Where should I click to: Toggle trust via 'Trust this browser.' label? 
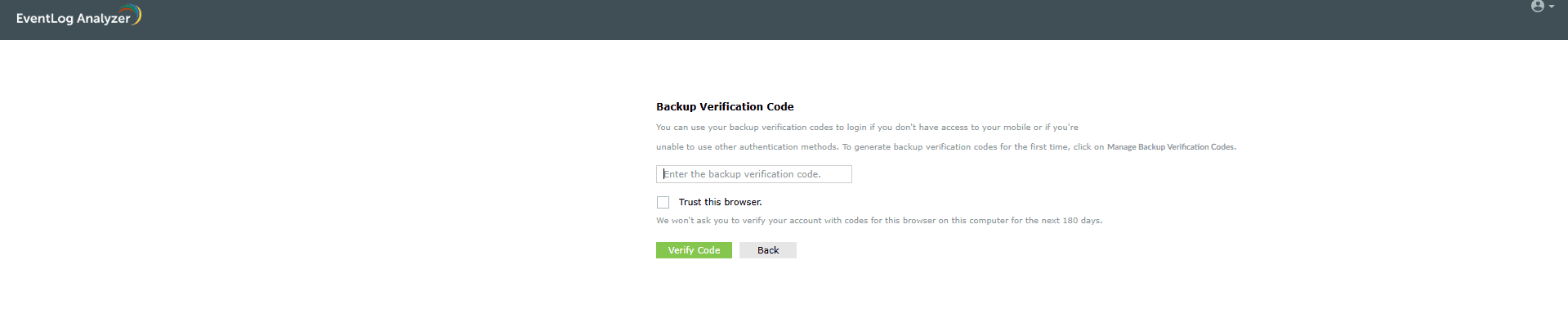(x=720, y=202)
